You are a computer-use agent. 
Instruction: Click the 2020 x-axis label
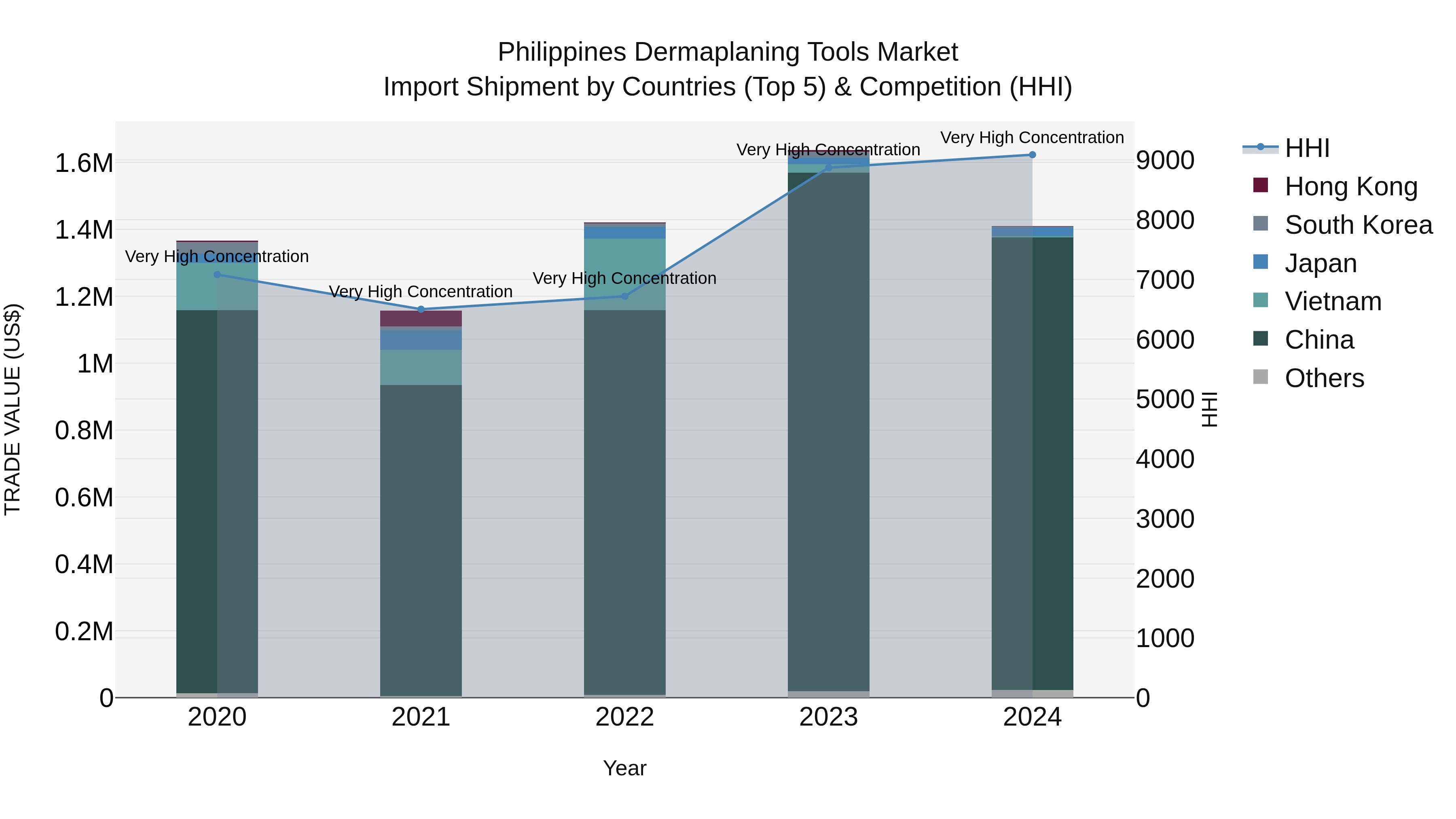coord(218,717)
